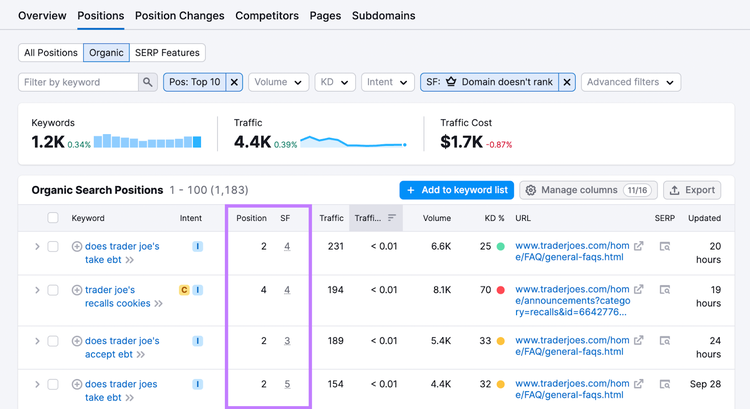This screenshot has width=750, height=409.
Task: Open the Pos: Top 10 filter
Action: pos(195,82)
